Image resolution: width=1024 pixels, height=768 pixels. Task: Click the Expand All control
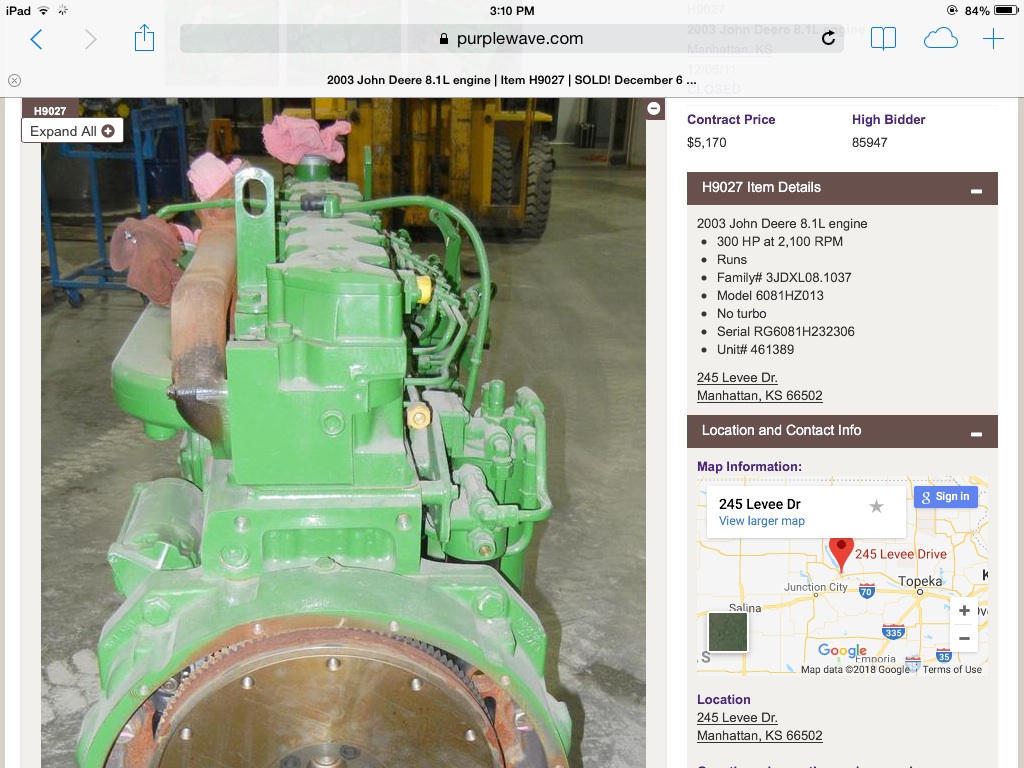70,130
